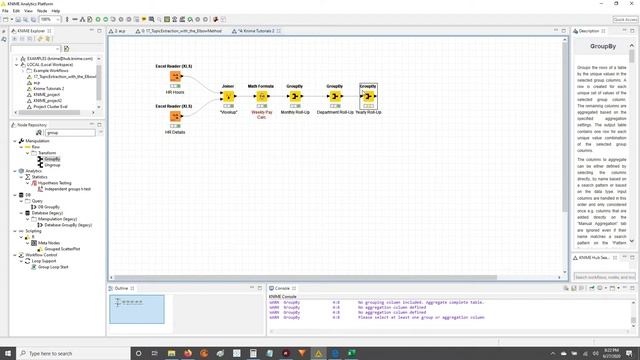Image resolution: width=640 pixels, height=360 pixels.
Task: Click the Execute all nodes green toolbar icon
Action: pyautogui.click(x=106, y=19)
